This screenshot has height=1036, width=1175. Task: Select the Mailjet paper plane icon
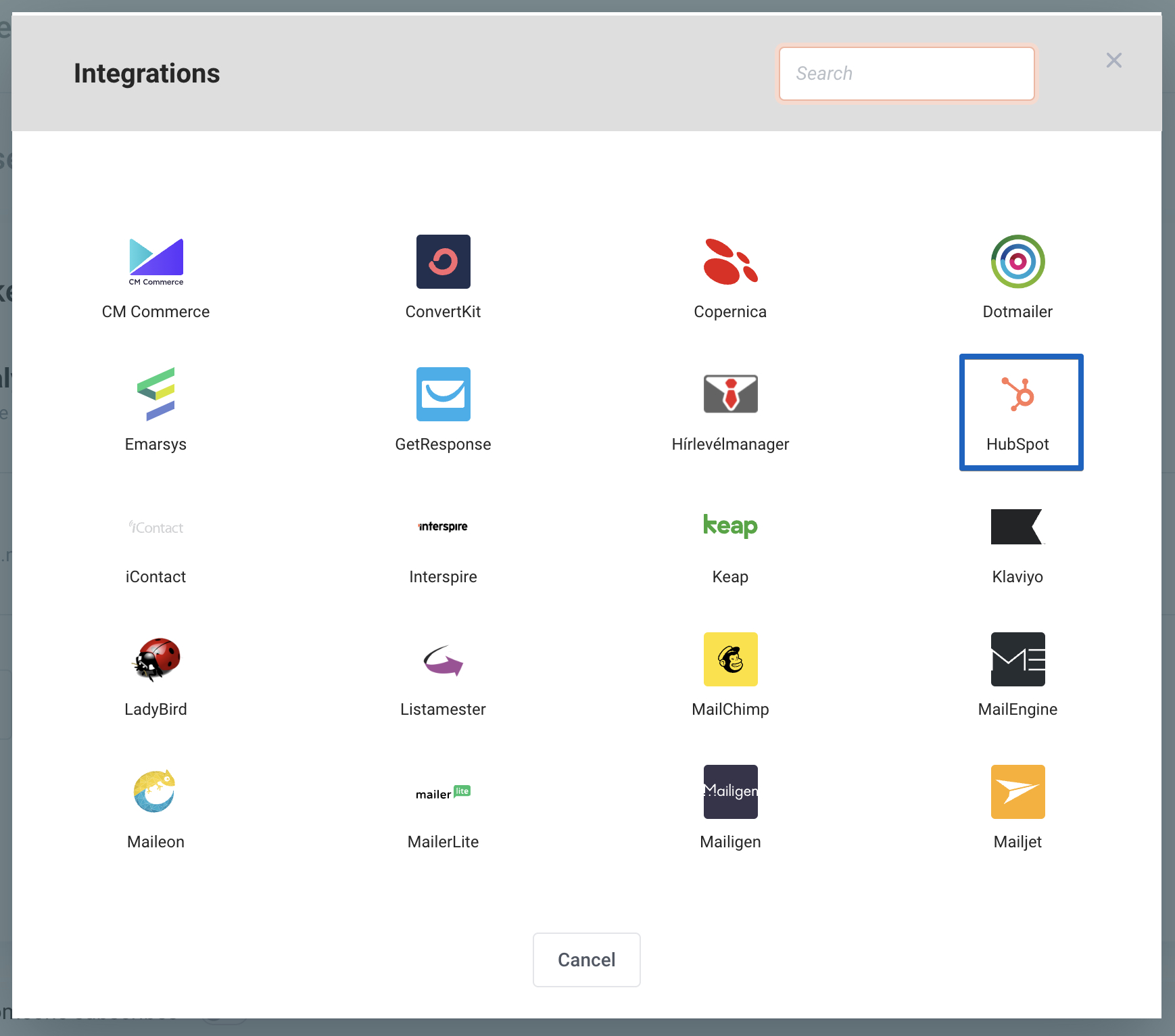tap(1018, 792)
